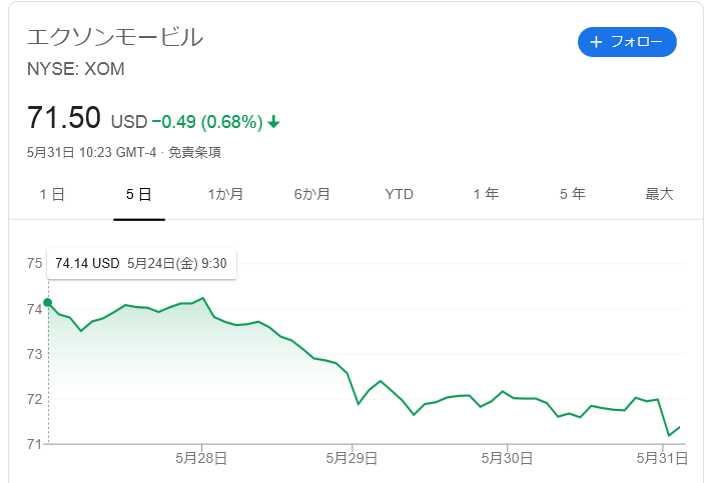Follow Exxon Mobil with the フォロー button
The image size is (705, 483).
(627, 42)
